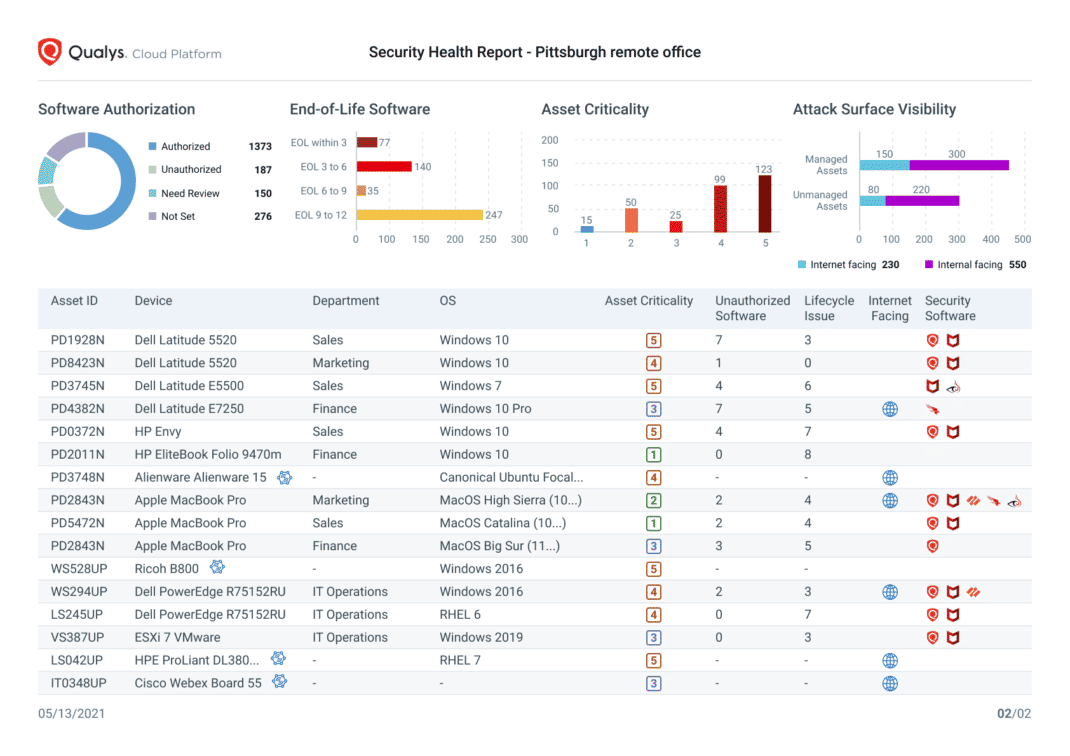The height and width of the screenshot is (756, 1070).
Task: Click the dark red EOL within 3 bar
Action: click(367, 142)
